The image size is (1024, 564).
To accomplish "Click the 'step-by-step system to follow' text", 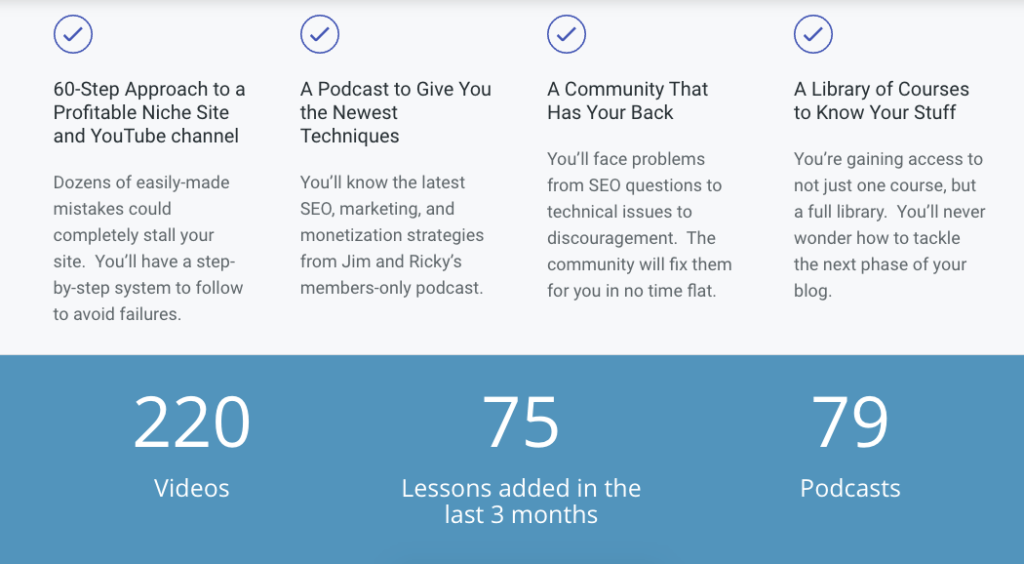I will tap(148, 287).
